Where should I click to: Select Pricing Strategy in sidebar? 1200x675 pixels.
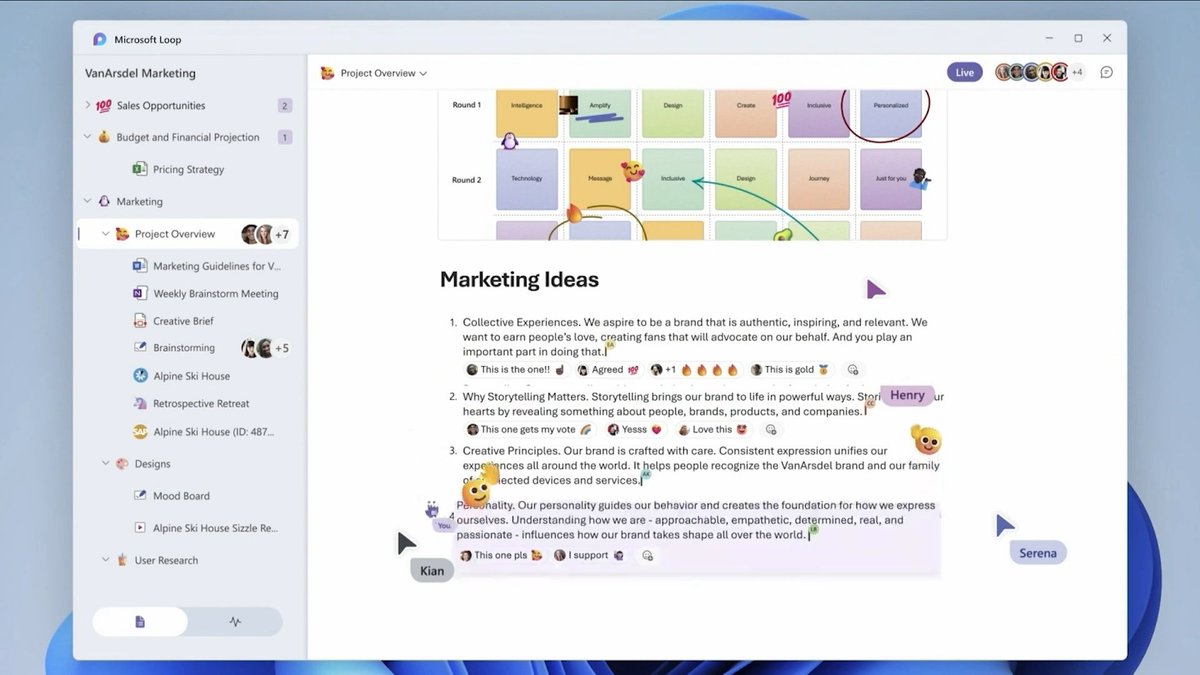pos(189,170)
